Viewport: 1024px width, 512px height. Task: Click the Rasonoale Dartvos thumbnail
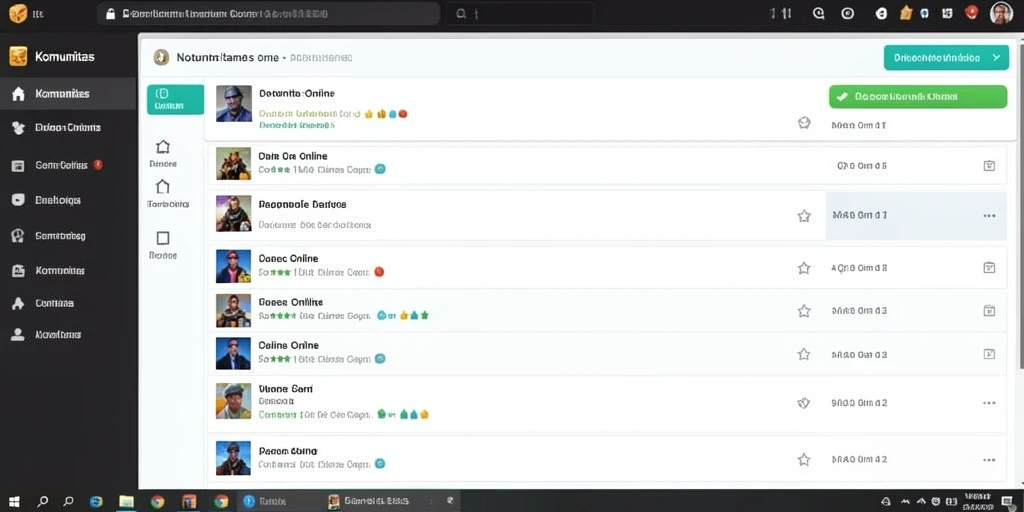coord(234,214)
